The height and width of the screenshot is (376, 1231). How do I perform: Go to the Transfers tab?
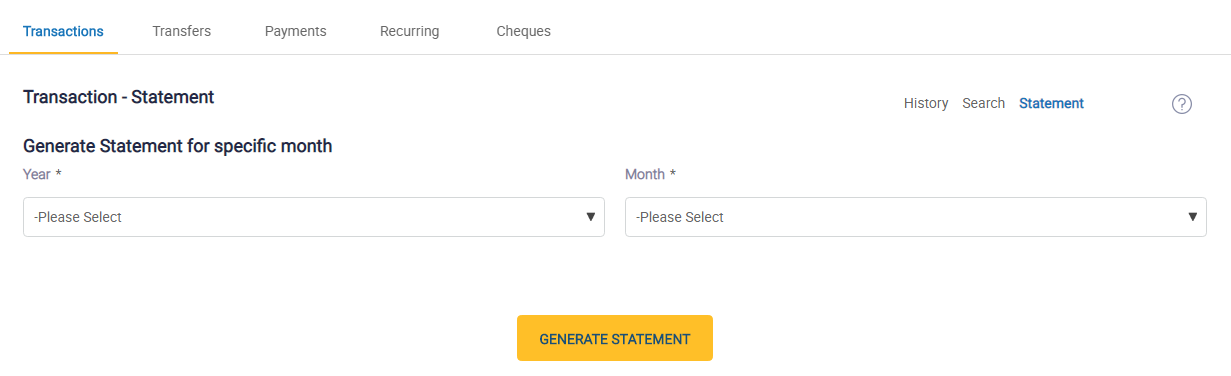(182, 31)
